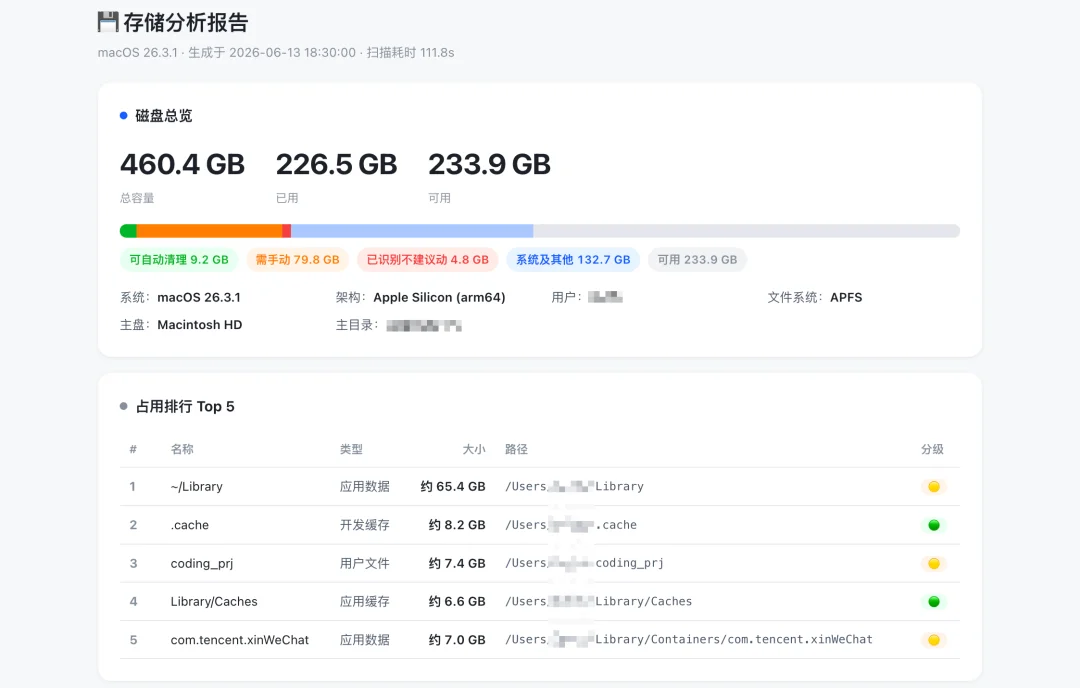Viewport: 1080px width, 688px height.
Task: Click light blue segment of usage bar
Action: [412, 231]
